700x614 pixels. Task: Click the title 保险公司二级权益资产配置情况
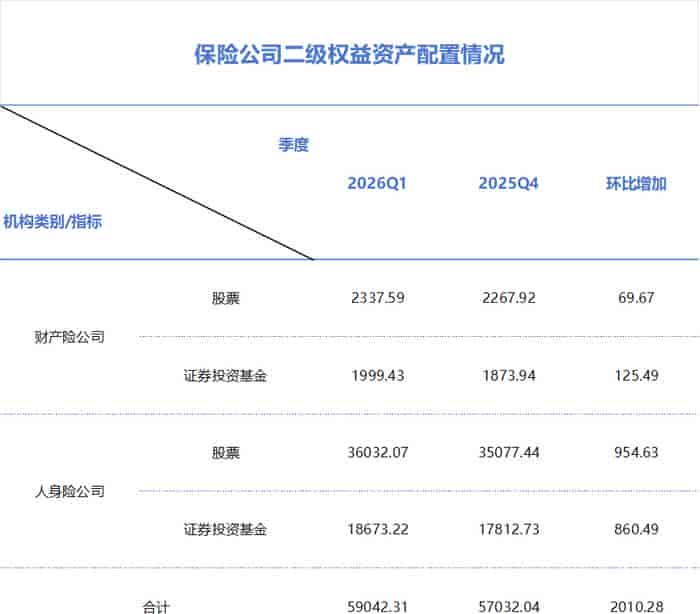click(349, 54)
